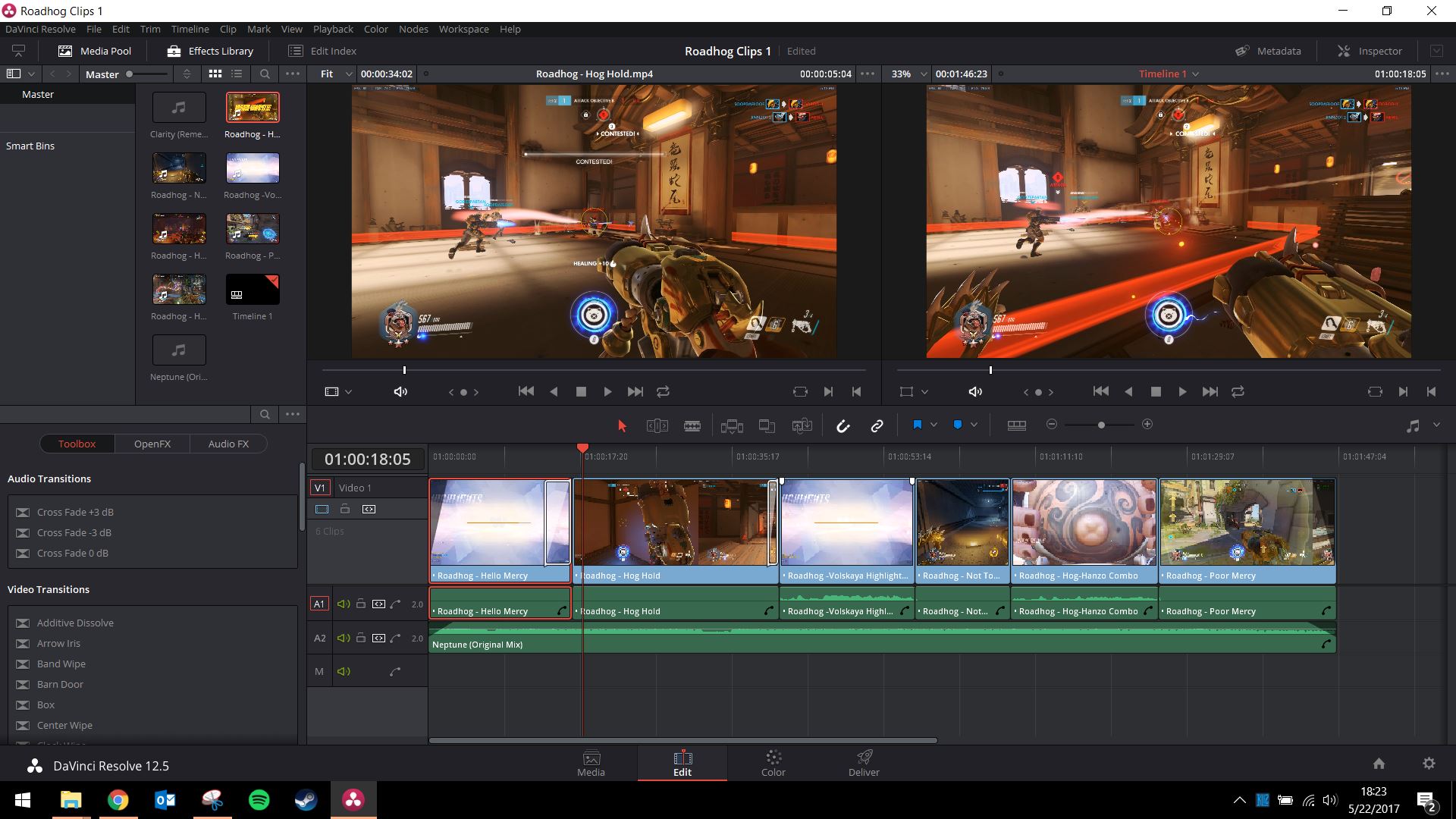Switch media pool to thumbnail view
The width and height of the screenshot is (1456, 819).
215,74
